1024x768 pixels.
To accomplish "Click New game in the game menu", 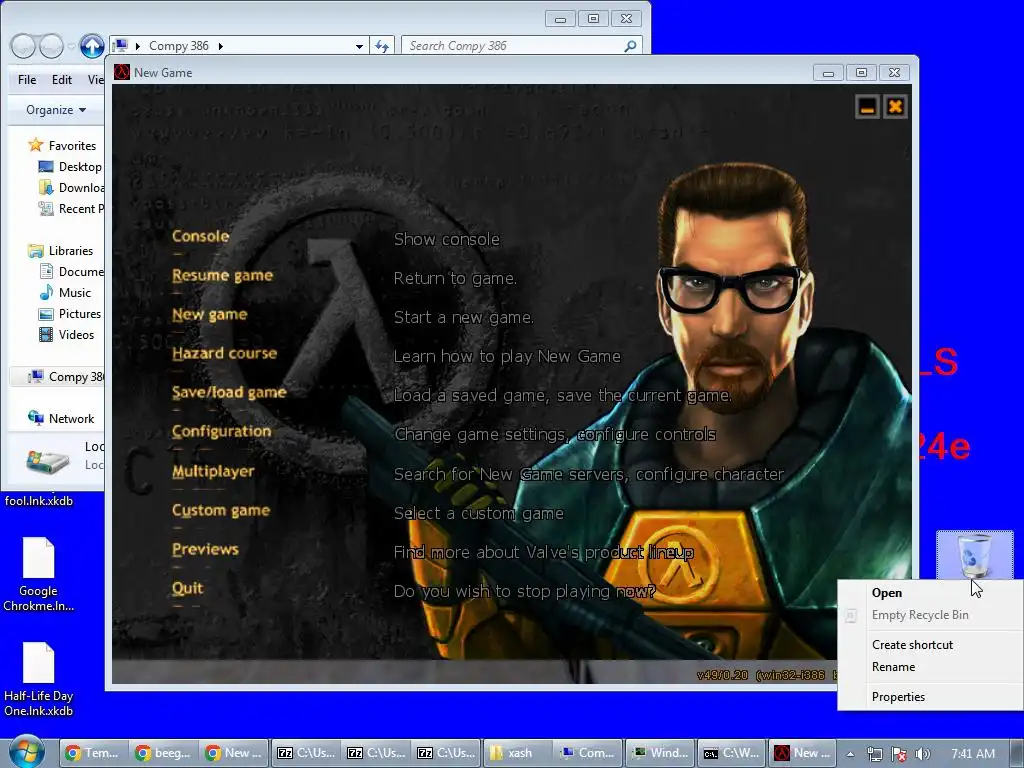I will coord(210,314).
